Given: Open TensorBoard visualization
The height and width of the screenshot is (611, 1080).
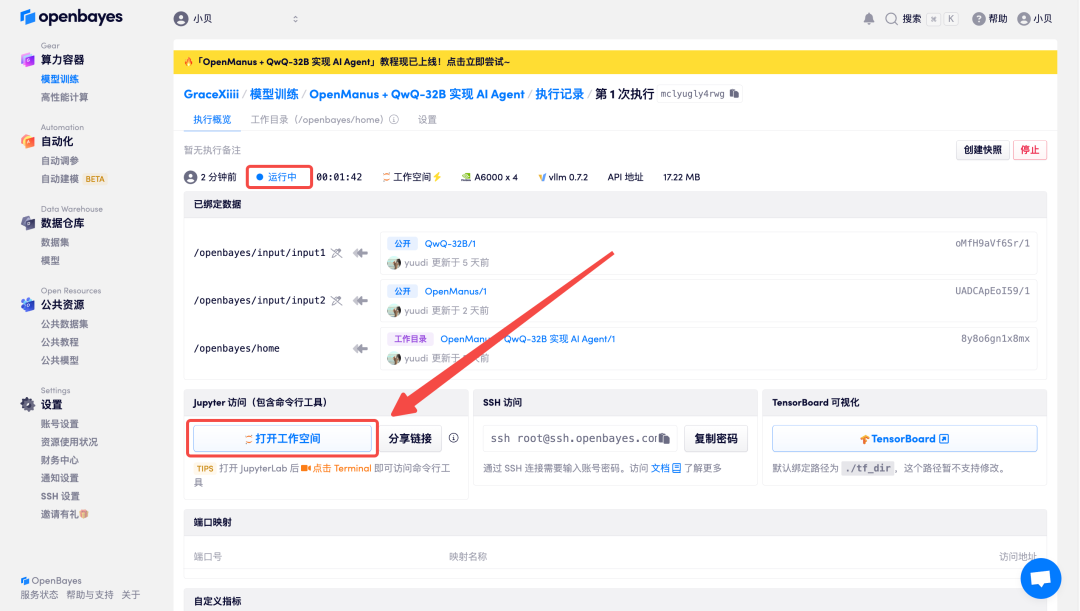Looking at the screenshot, I should tap(904, 439).
